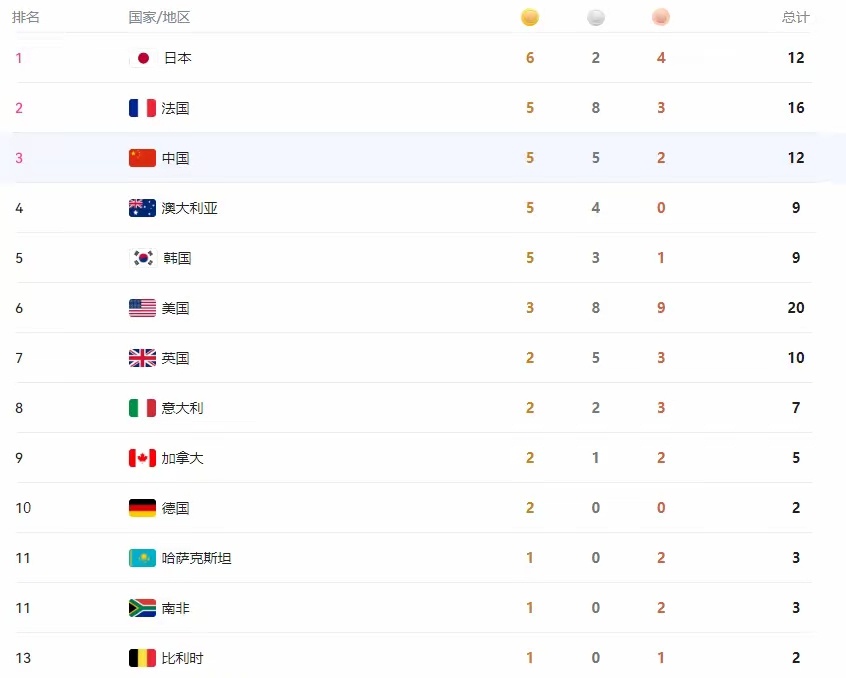Open the 英国 country link

tap(175, 358)
